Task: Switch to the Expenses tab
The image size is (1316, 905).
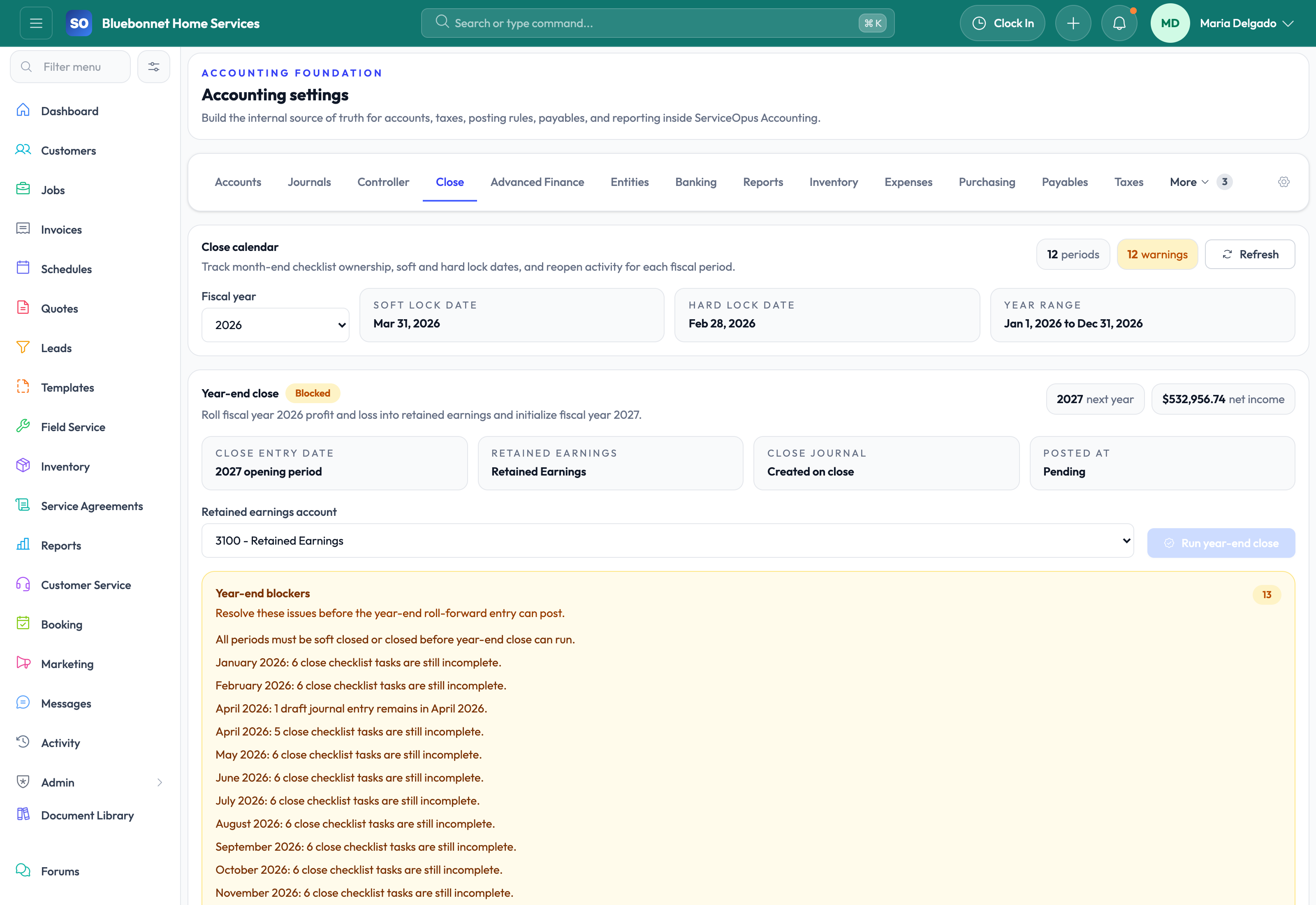Action: (908, 182)
